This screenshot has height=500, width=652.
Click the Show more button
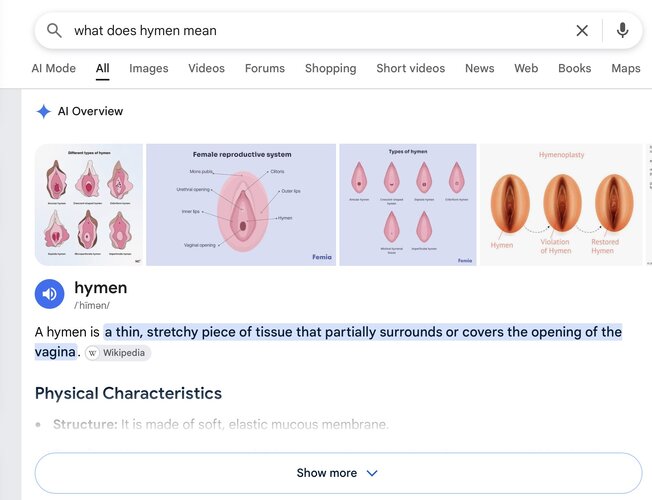(x=338, y=473)
